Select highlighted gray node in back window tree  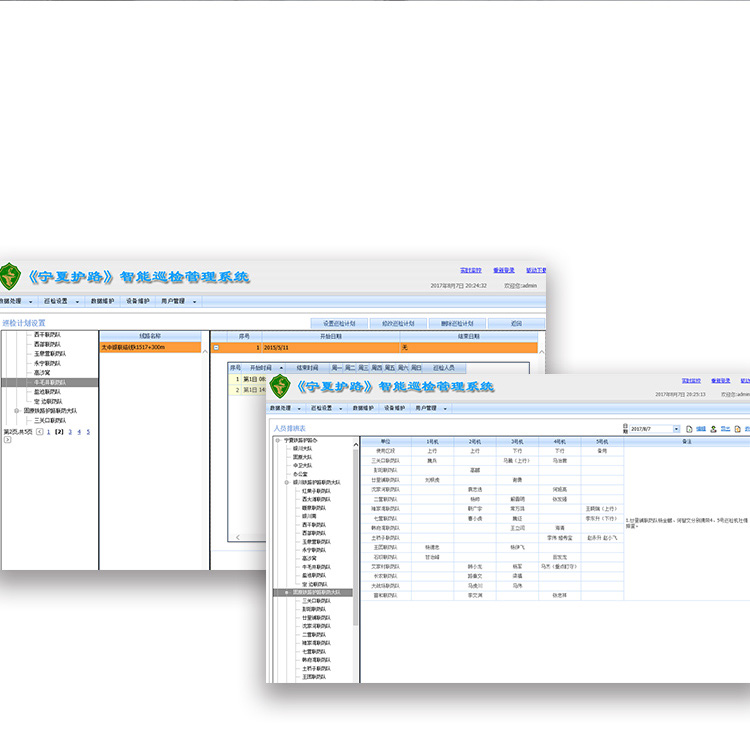[x=50, y=383]
